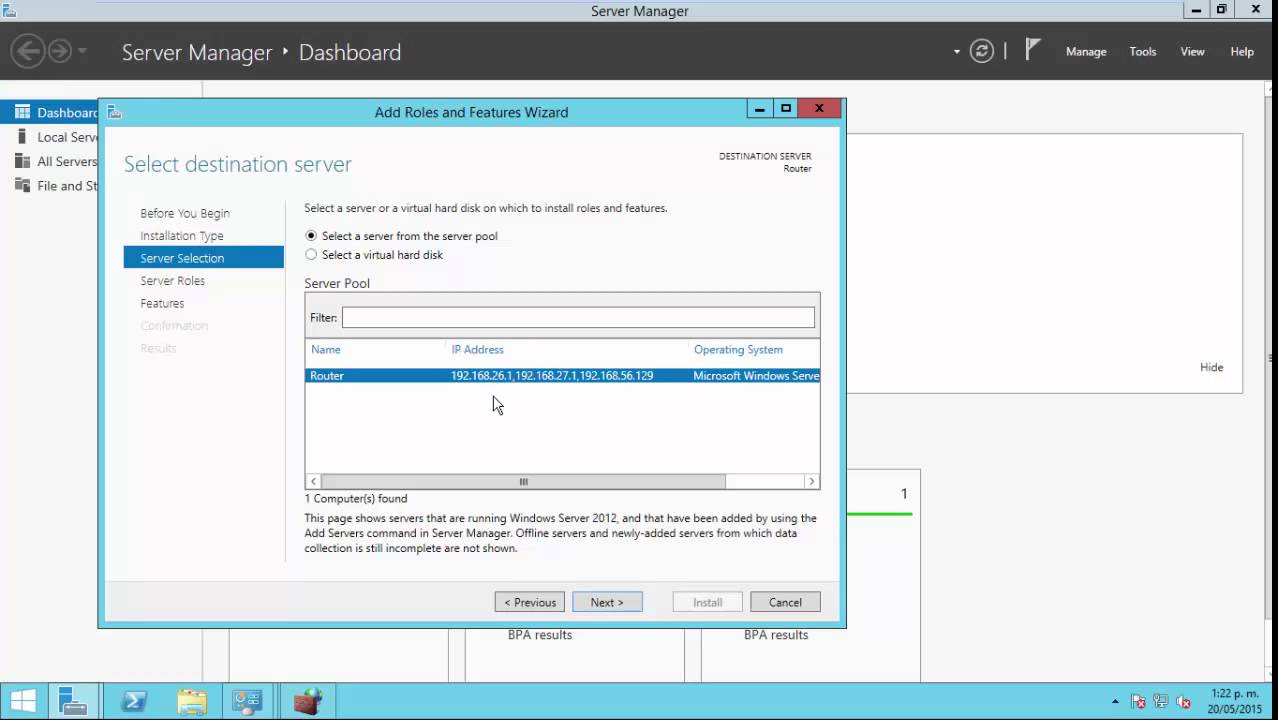Refresh the Server Manager dashboard
The height and width of the screenshot is (720, 1278).
coord(982,51)
